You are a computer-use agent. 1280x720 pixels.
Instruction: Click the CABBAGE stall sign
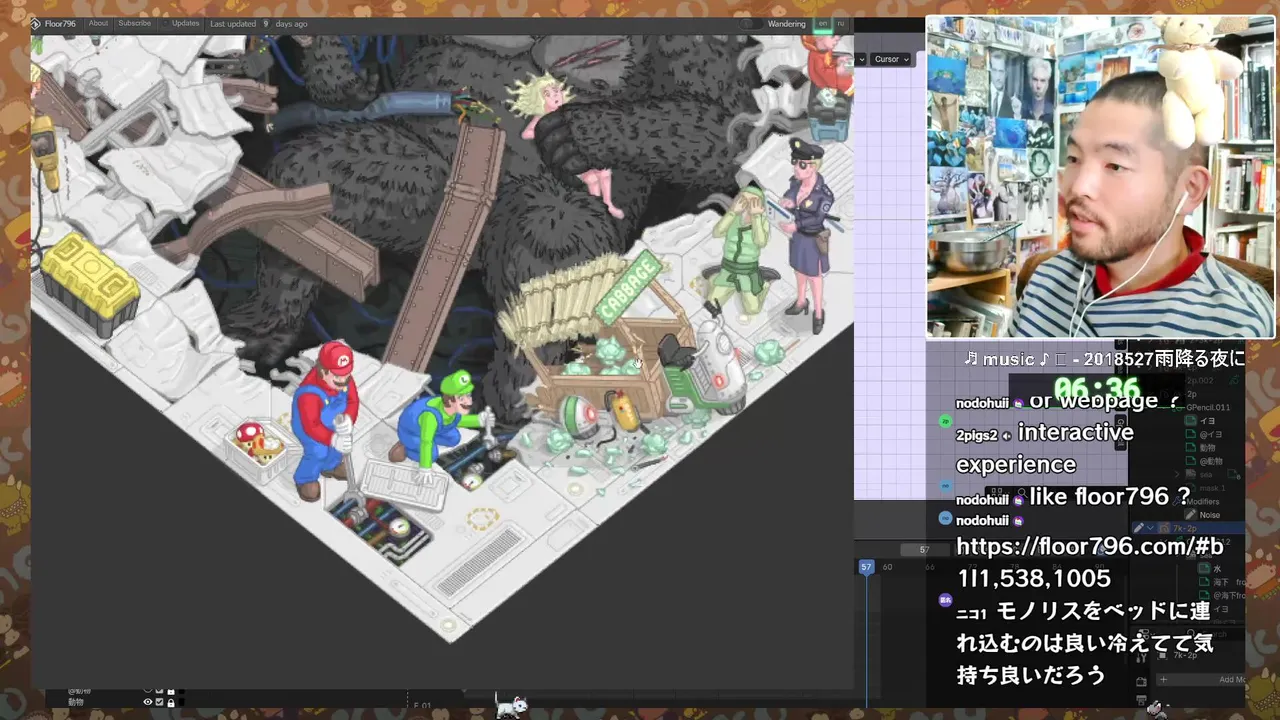click(x=628, y=287)
